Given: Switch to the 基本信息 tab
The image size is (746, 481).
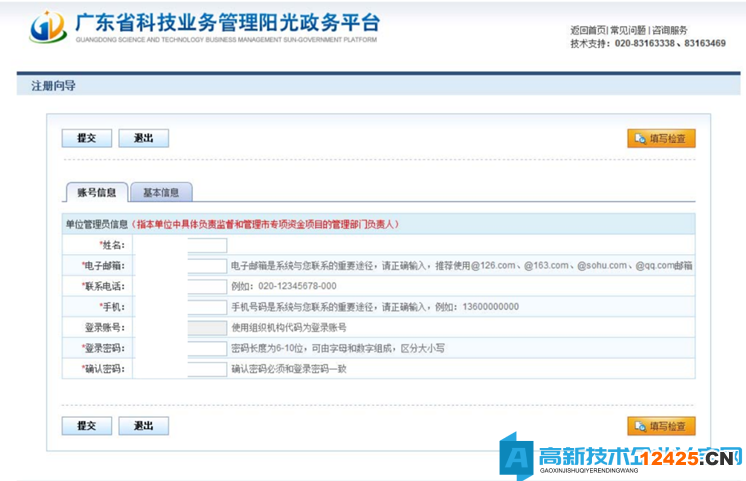Looking at the screenshot, I should (x=161, y=192).
